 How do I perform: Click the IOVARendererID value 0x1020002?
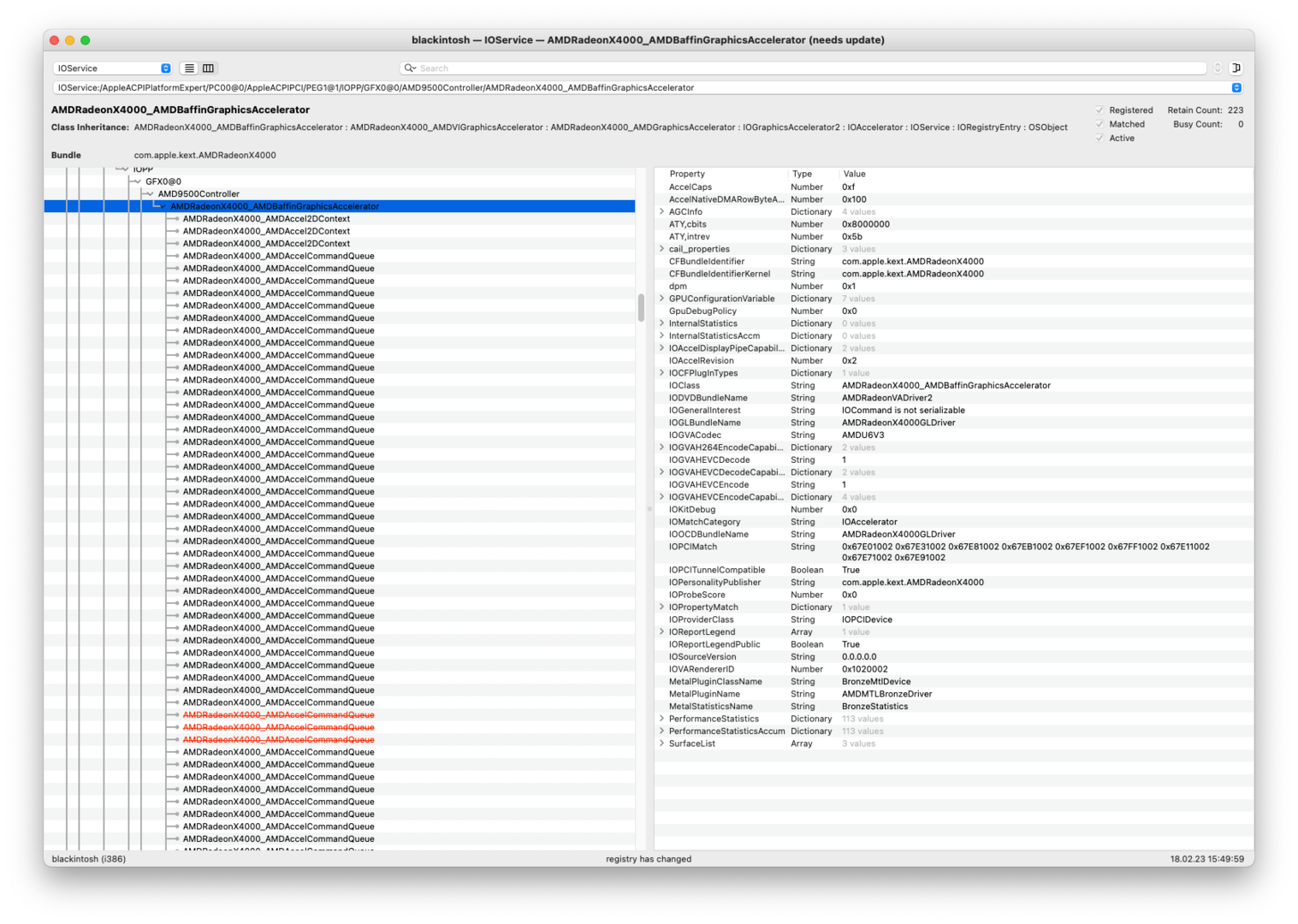865,670
